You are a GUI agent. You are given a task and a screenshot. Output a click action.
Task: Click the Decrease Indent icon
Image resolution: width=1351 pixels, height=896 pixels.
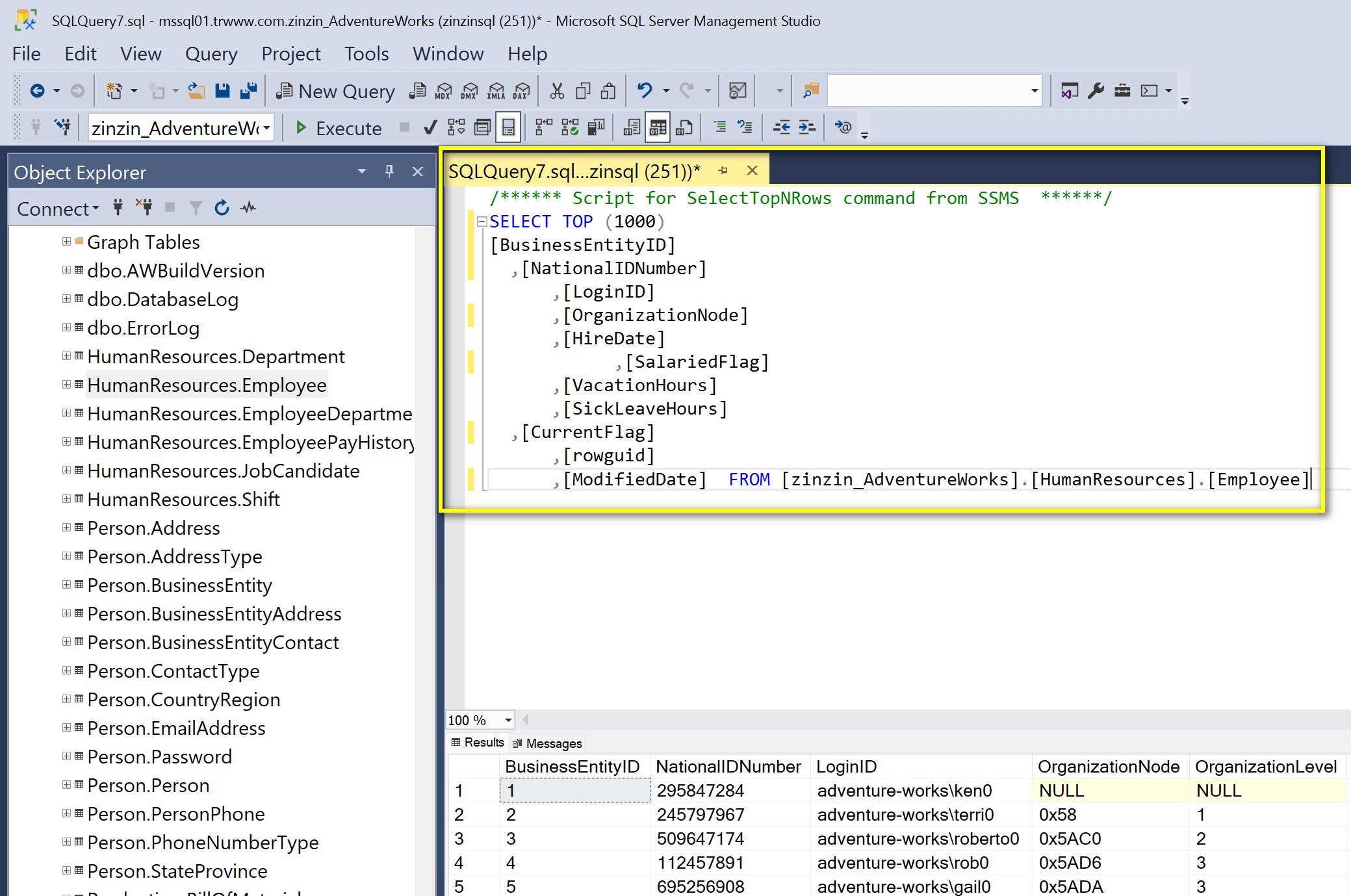781,127
